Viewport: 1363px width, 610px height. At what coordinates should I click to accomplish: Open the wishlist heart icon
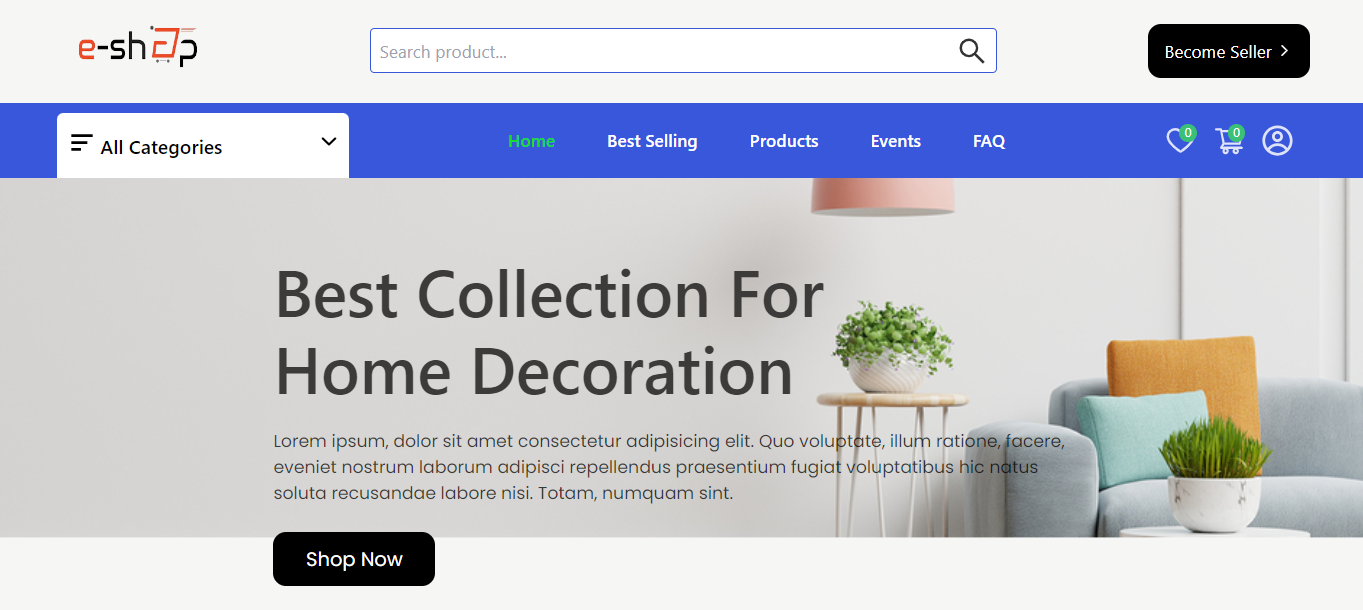(1180, 141)
